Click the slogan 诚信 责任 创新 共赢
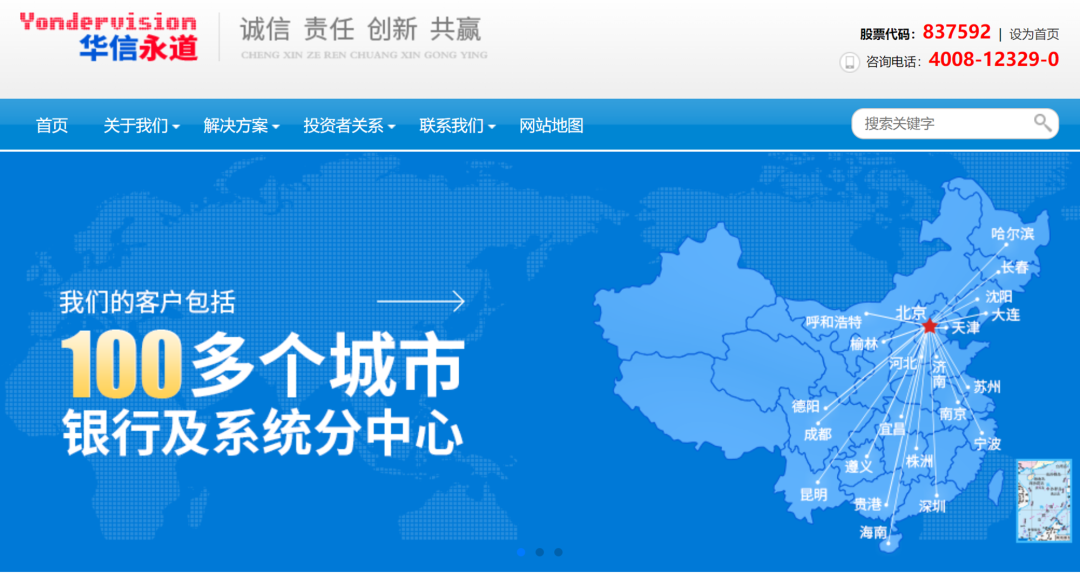 tap(360, 30)
